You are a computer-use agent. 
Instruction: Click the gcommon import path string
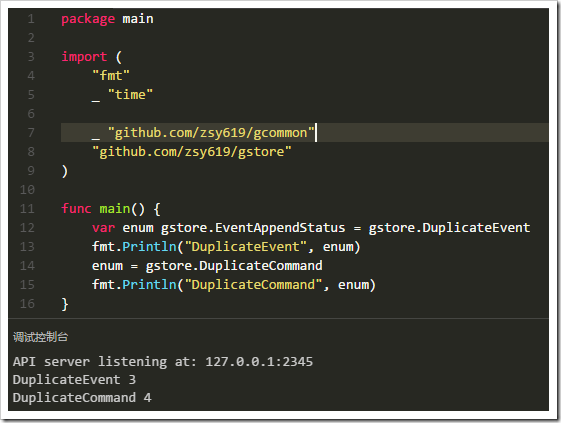[x=211, y=133]
